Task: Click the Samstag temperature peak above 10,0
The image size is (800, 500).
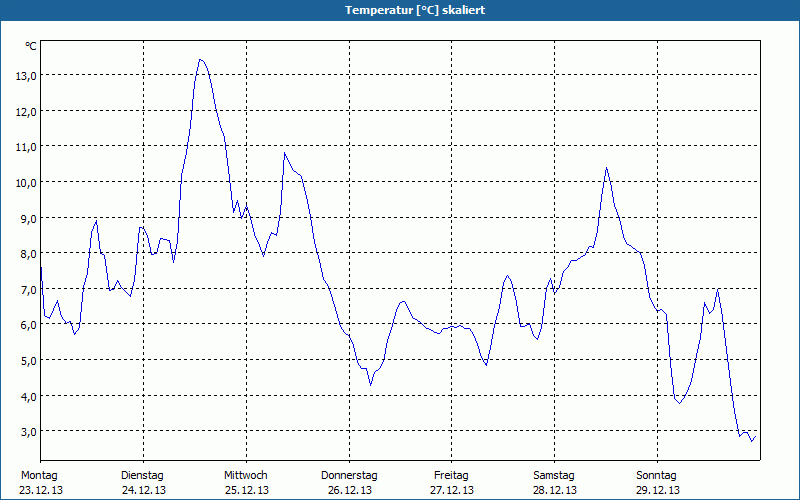Action: coord(606,168)
